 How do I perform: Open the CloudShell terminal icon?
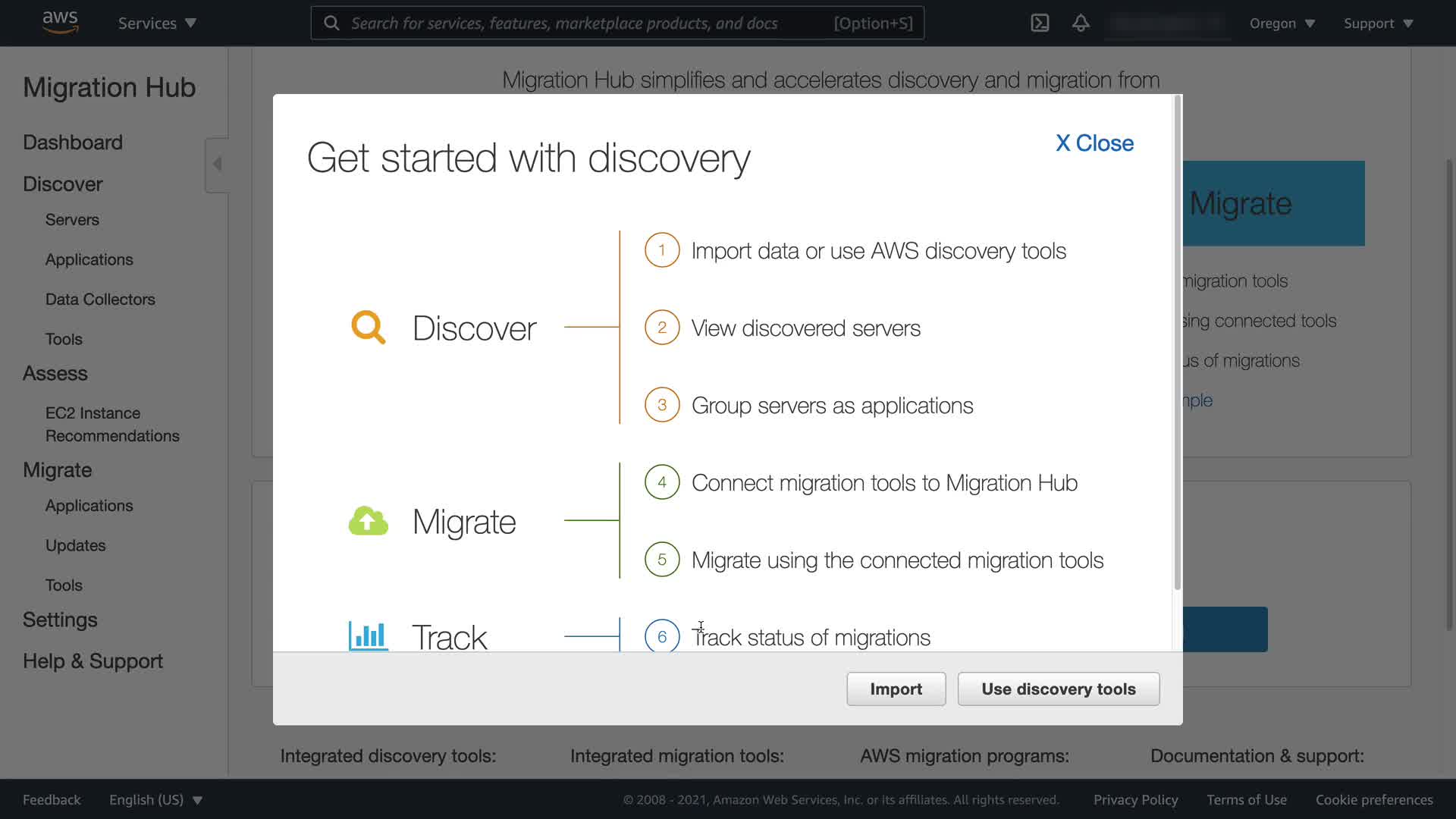(1040, 23)
